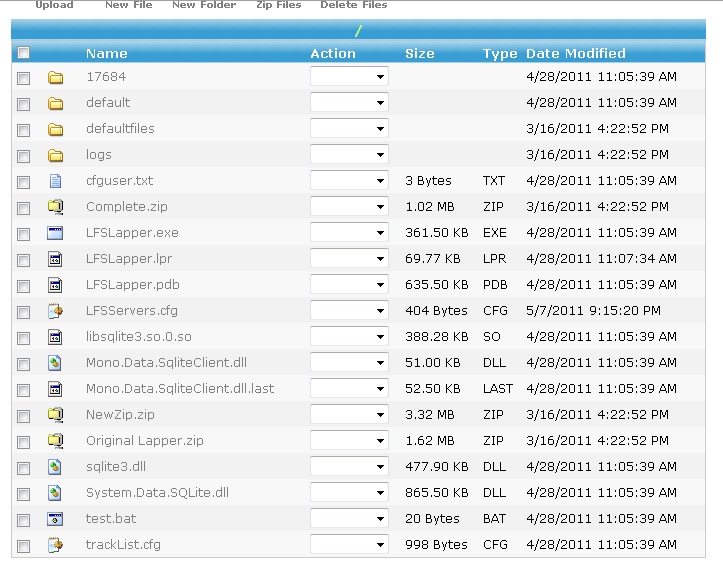Viewport: 723px width, 563px height.
Task: Click the file icon for LFSLapper.lpr
Action: 55,259
